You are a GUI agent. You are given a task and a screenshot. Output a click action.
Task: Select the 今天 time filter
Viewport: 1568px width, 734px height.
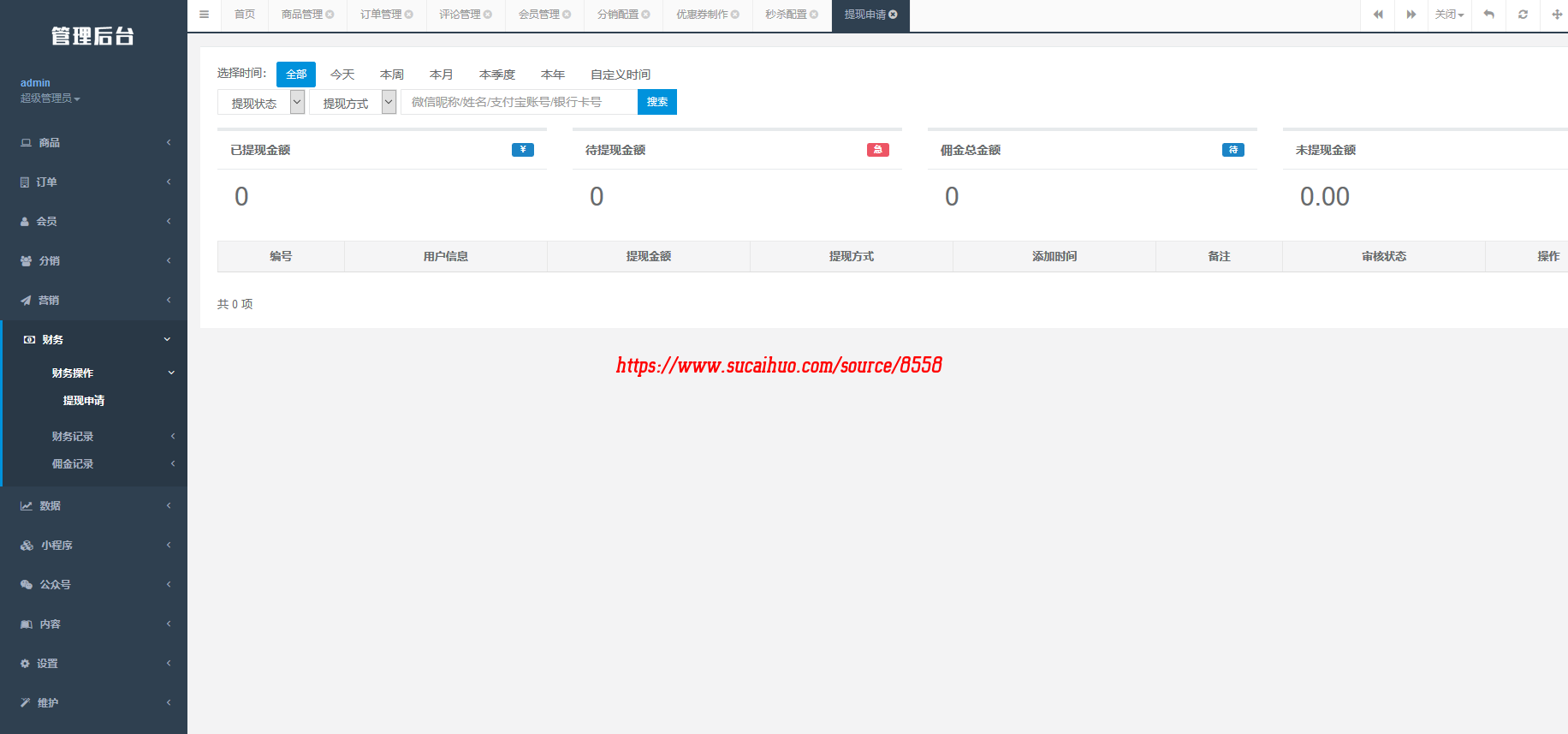point(342,75)
